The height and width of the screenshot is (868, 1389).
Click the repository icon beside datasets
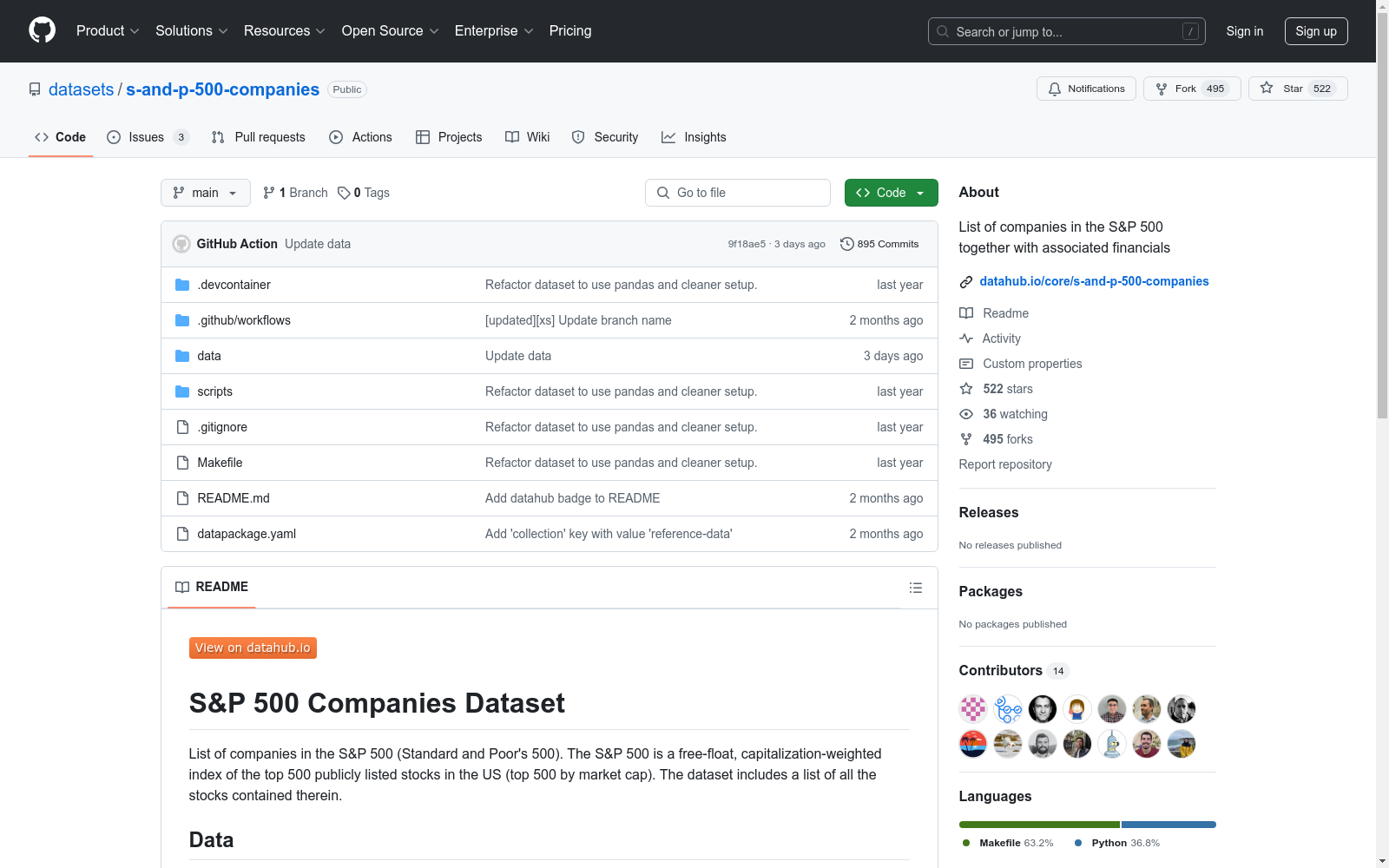coord(35,89)
